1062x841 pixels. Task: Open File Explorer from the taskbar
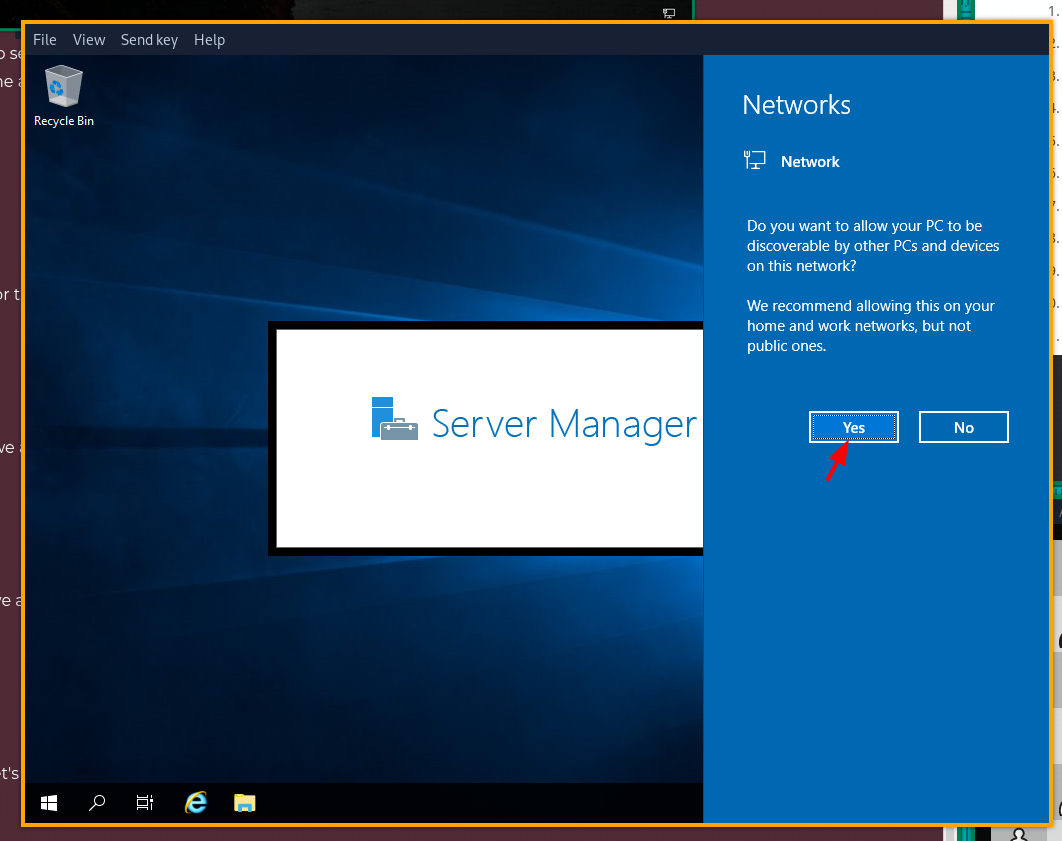click(245, 803)
